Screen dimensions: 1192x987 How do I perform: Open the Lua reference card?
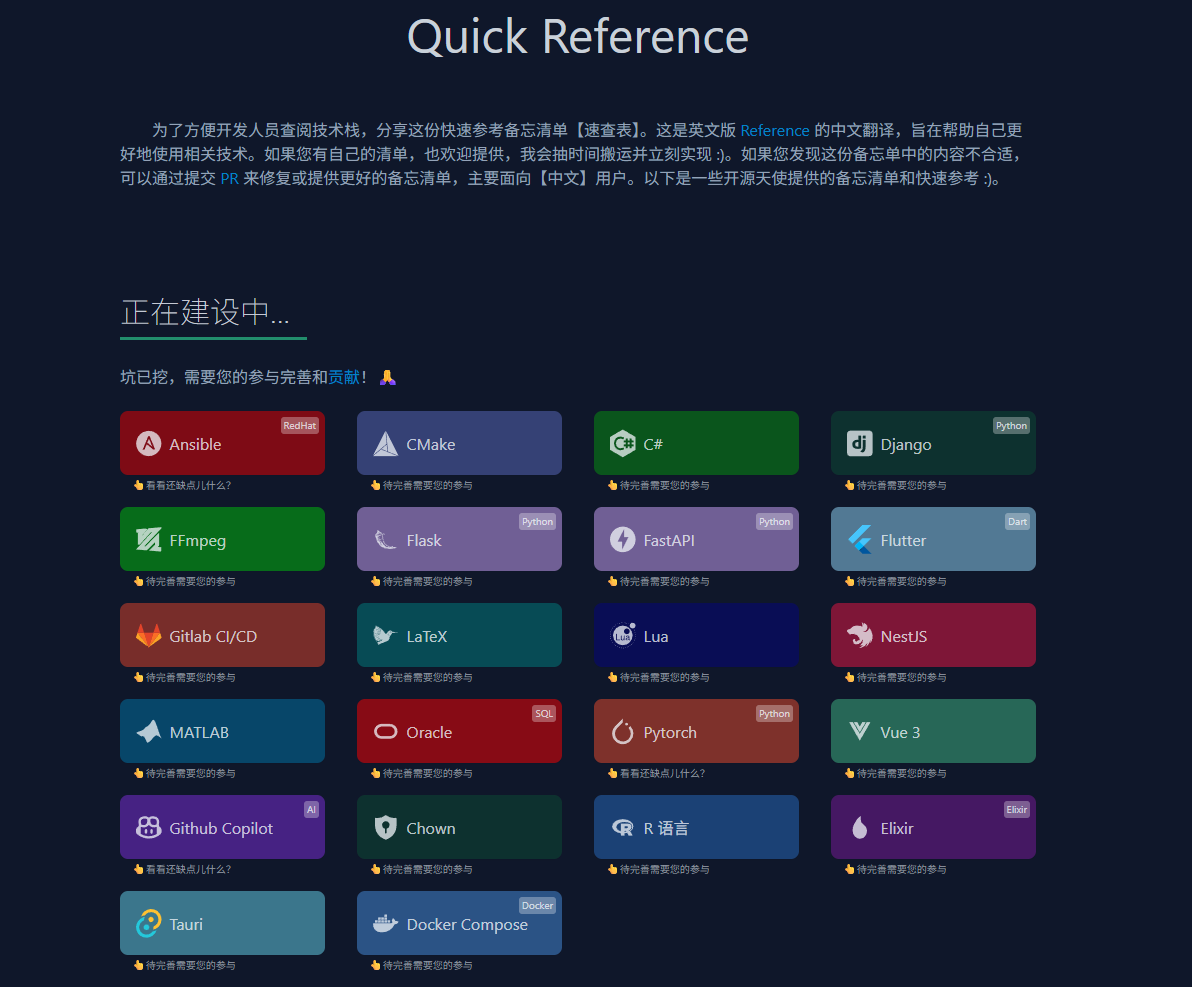(x=696, y=635)
